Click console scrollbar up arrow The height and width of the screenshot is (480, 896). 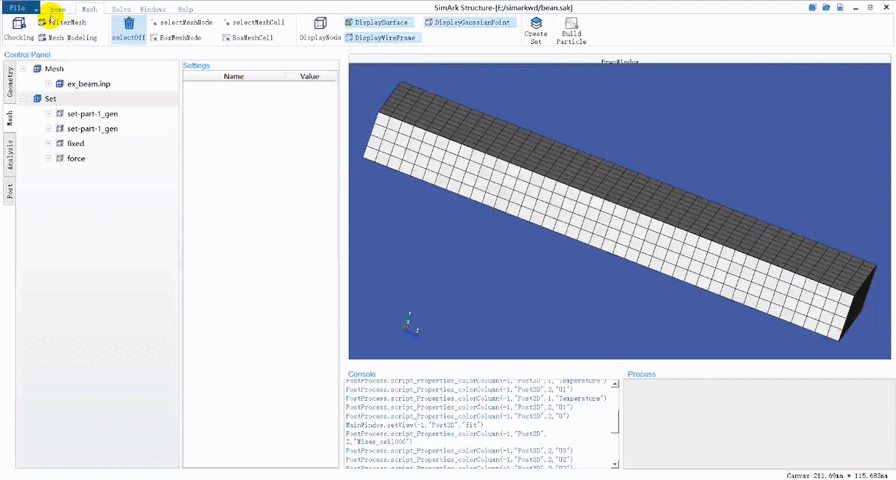pyautogui.click(x=615, y=384)
